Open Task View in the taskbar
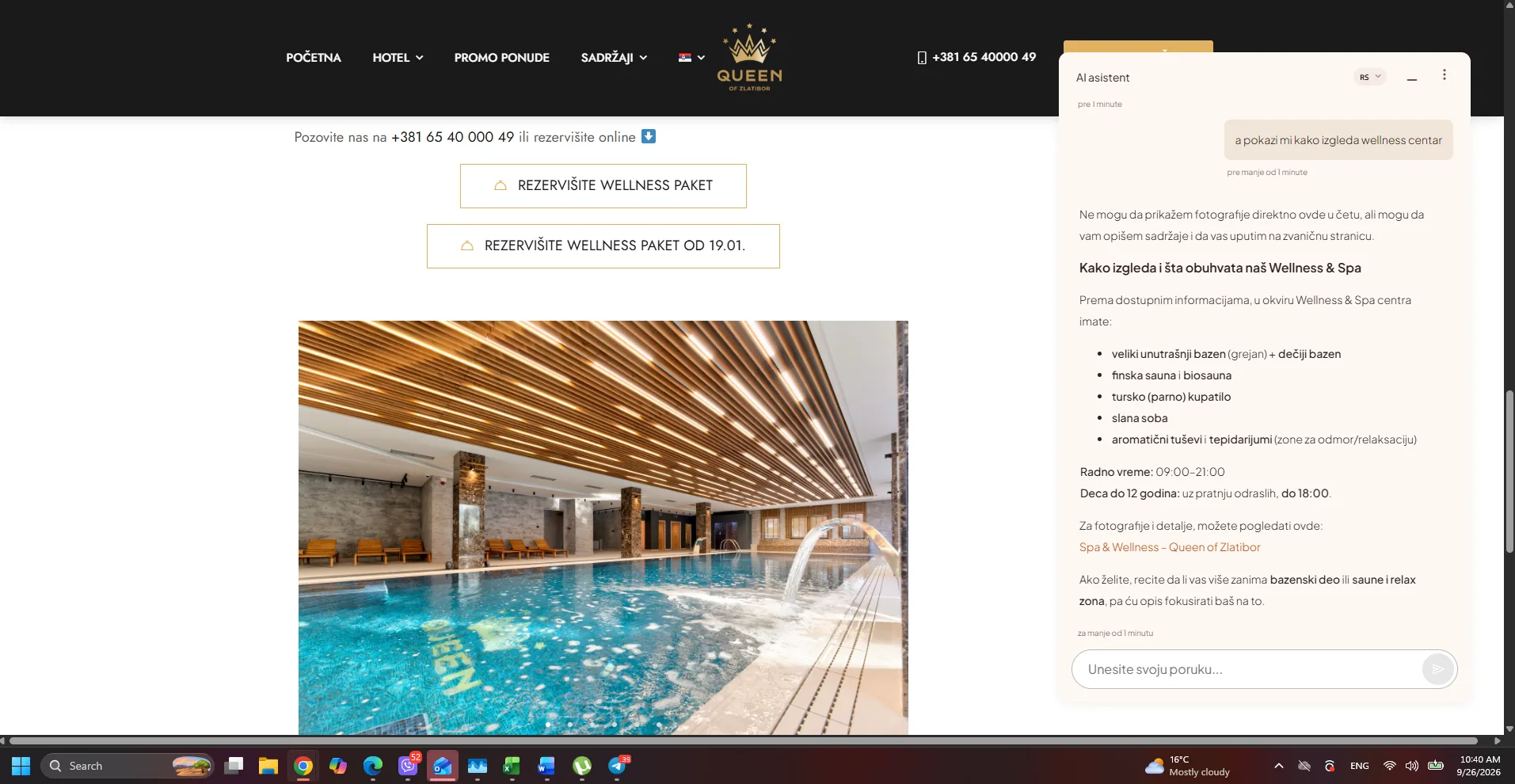The height and width of the screenshot is (784, 1515). coord(234,766)
